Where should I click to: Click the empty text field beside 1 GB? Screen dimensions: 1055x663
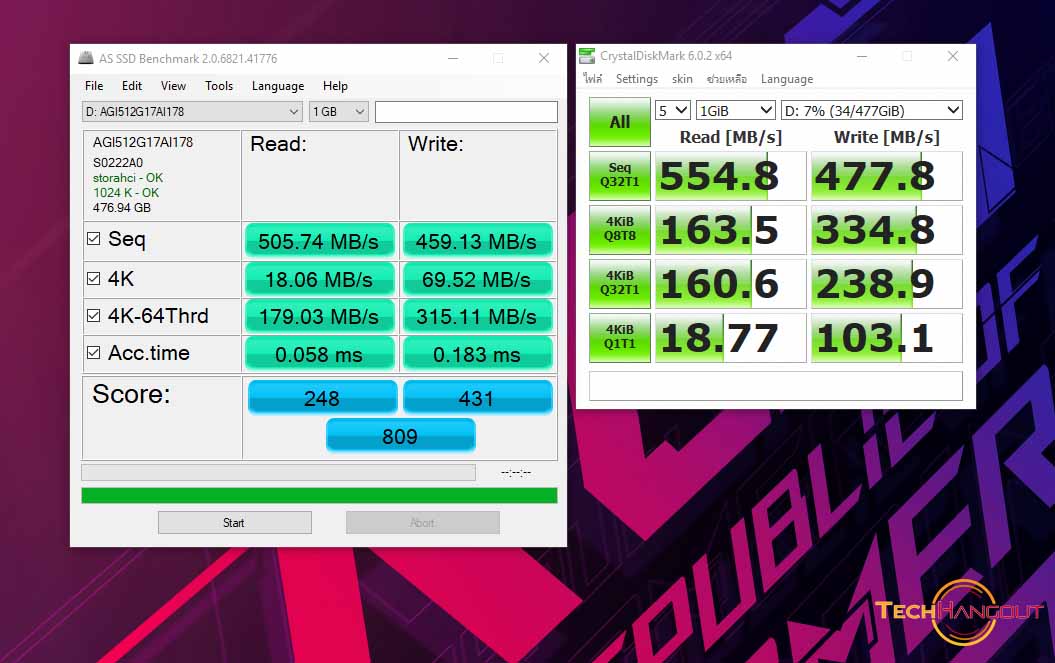coord(466,112)
